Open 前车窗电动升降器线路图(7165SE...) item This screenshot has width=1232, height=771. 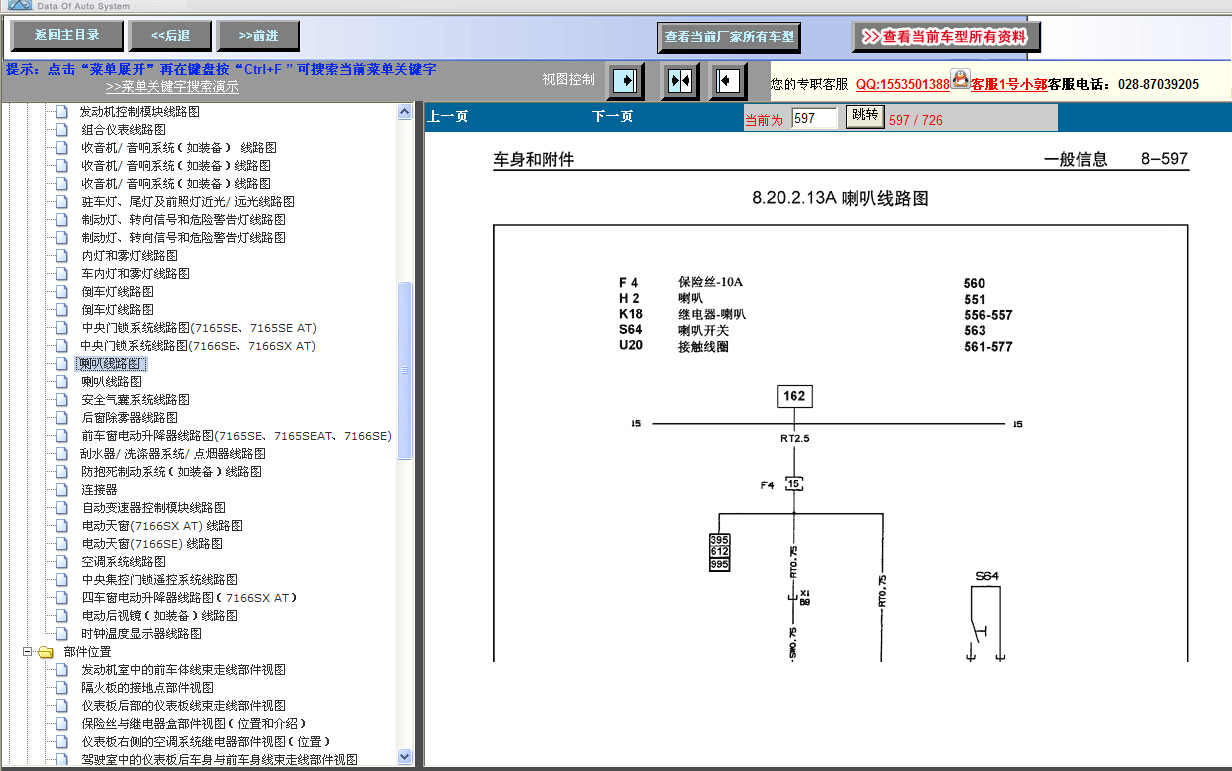pyautogui.click(x=236, y=436)
